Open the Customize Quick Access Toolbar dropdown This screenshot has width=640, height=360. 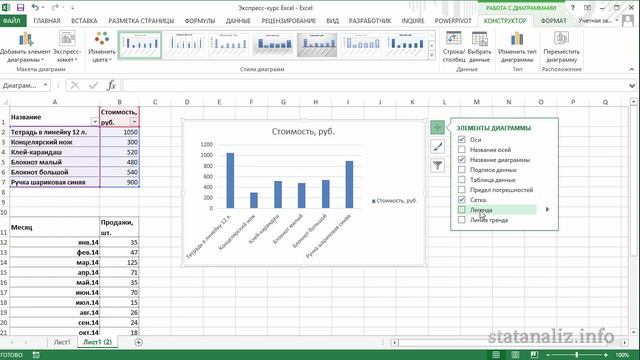click(73, 8)
